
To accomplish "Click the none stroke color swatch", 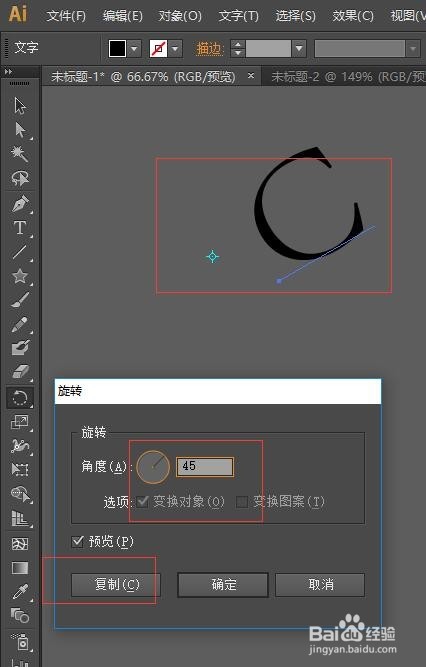I will [x=158, y=49].
